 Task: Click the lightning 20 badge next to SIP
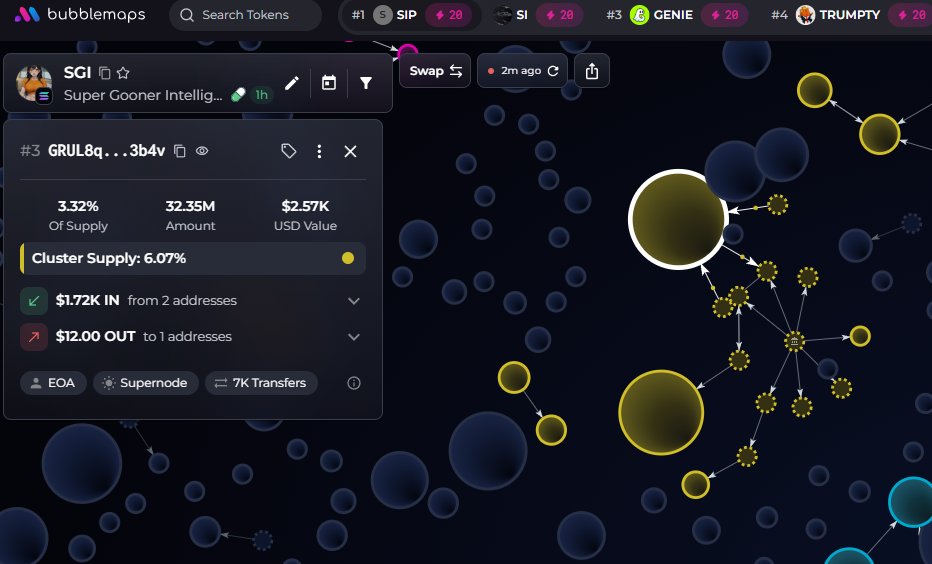click(449, 15)
